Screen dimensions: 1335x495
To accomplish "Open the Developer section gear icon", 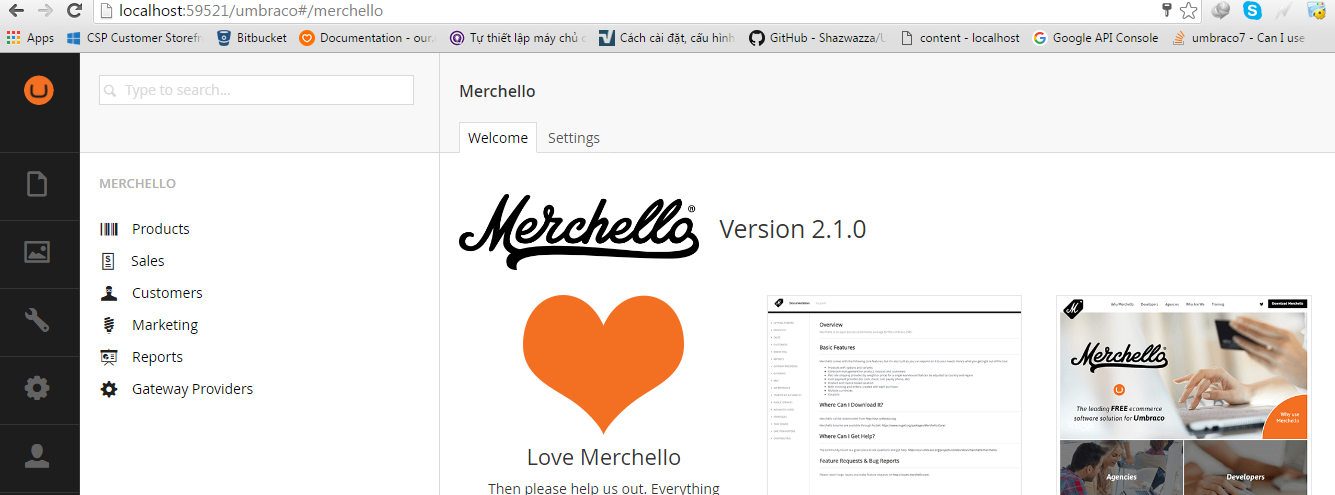I will (x=37, y=388).
